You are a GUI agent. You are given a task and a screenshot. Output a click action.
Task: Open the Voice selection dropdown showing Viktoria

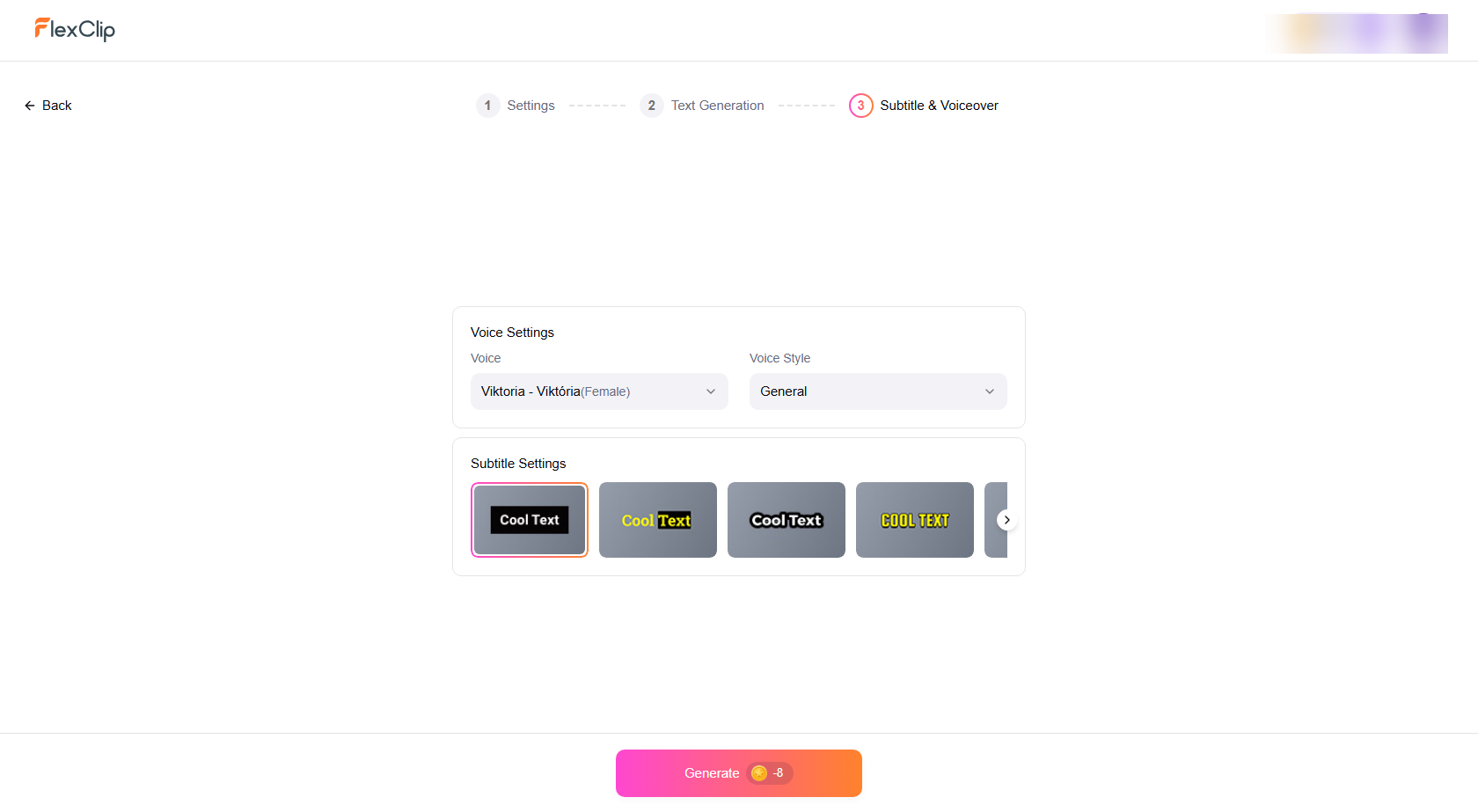(x=599, y=391)
